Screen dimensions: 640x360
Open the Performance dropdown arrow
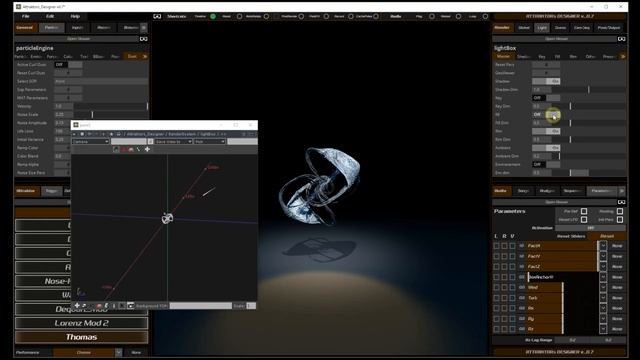(118, 352)
